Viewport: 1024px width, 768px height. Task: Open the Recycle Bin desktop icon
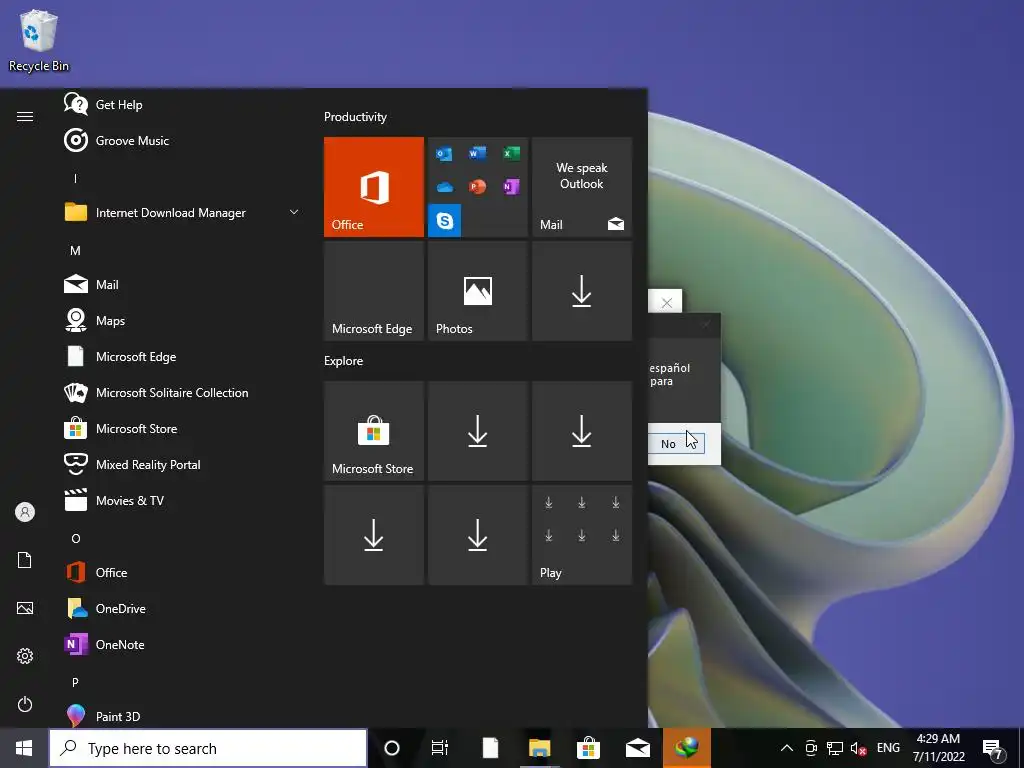pos(39,40)
